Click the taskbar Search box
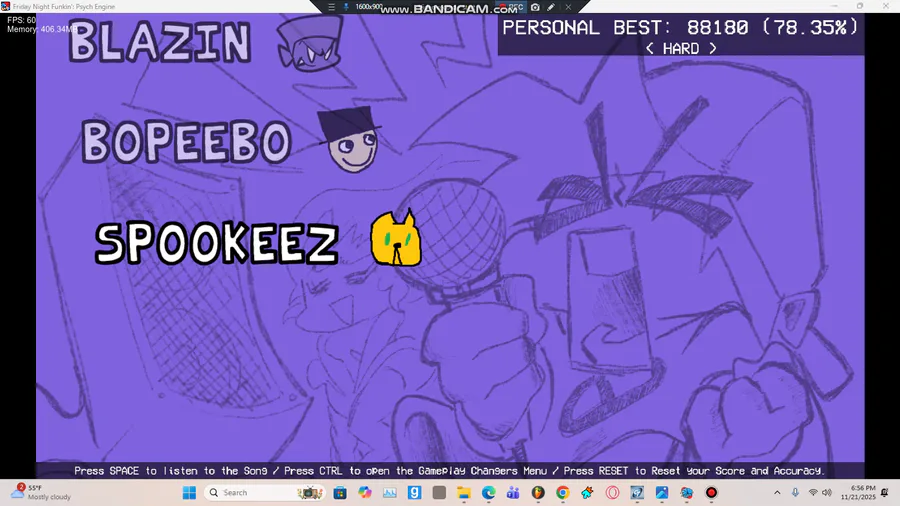Image resolution: width=900 pixels, height=506 pixels. [265, 492]
